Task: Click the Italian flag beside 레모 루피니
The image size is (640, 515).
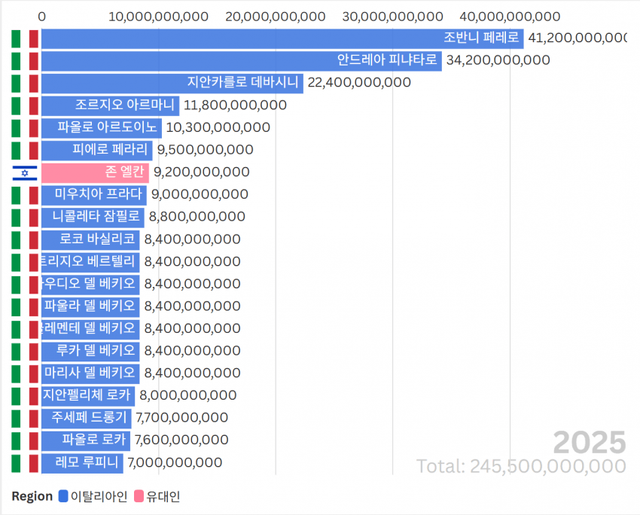Action: click(x=25, y=462)
